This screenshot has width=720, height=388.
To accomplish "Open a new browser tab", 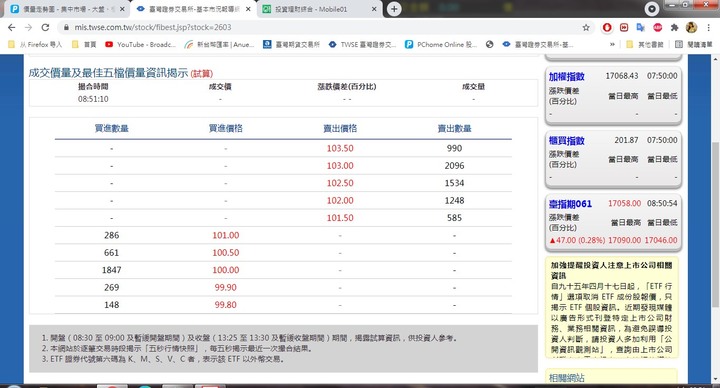I will (394, 9).
